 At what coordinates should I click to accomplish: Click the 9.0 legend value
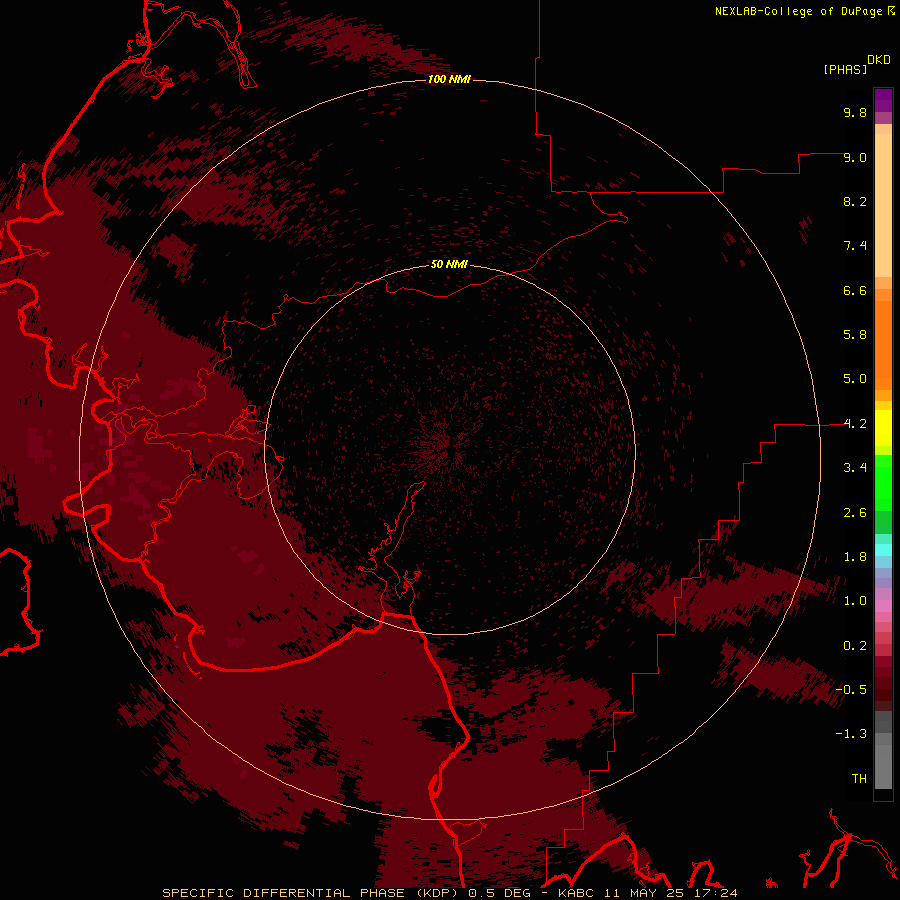[x=855, y=157]
